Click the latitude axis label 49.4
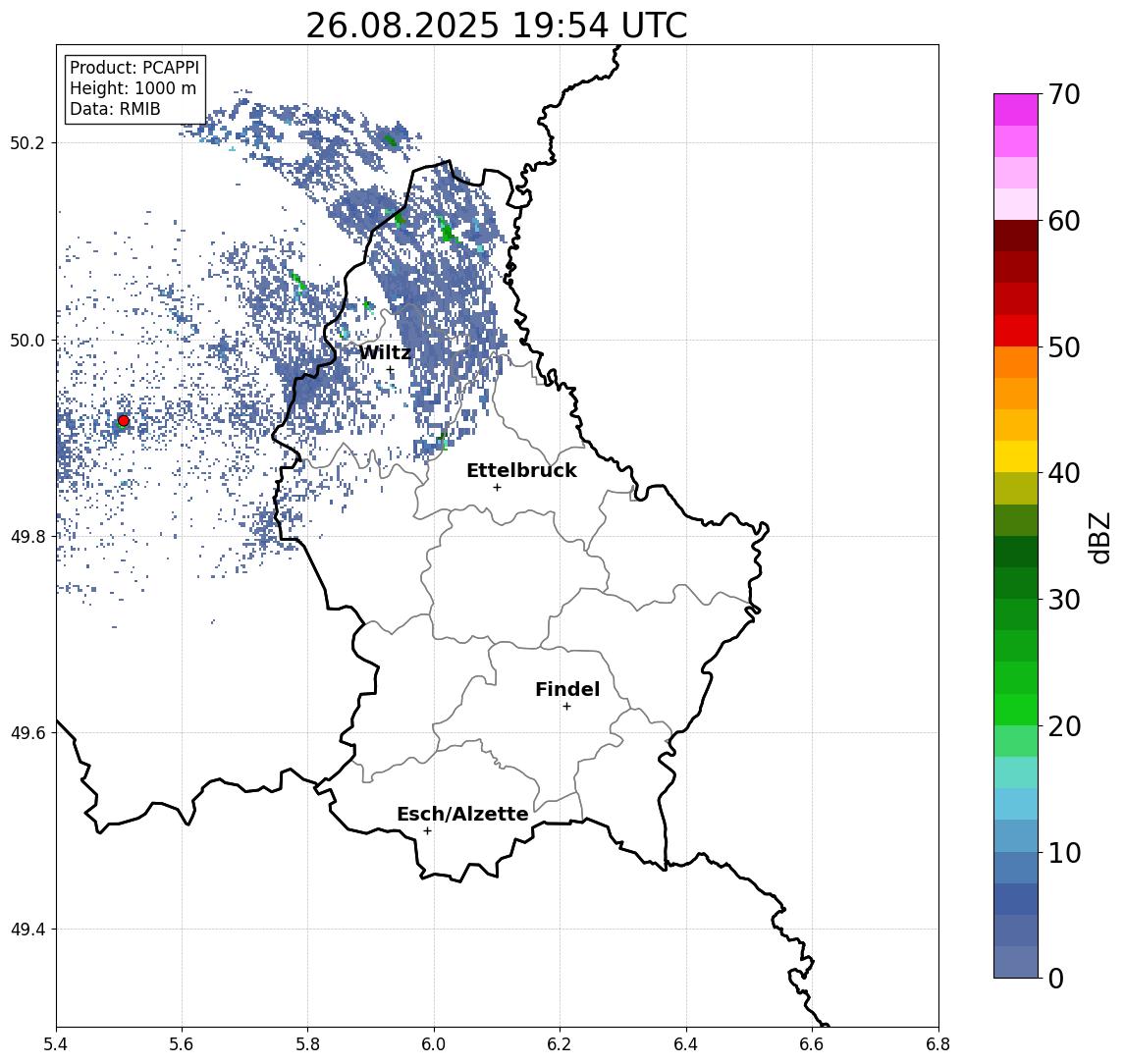The width and height of the screenshot is (1124, 1064). point(27,930)
